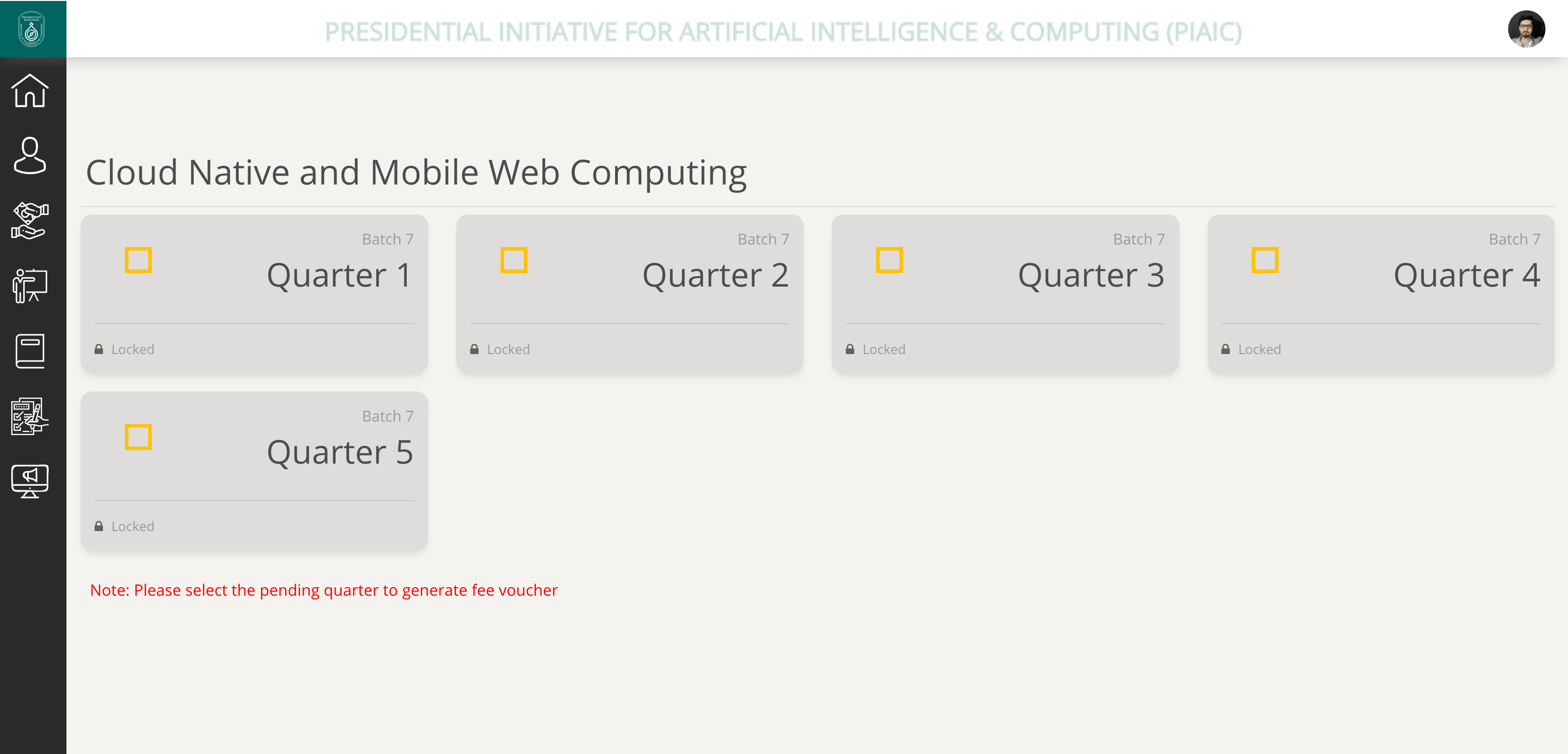Click the Locked label on Quarter 3 card
The width and height of the screenshot is (1568, 754).
(883, 349)
